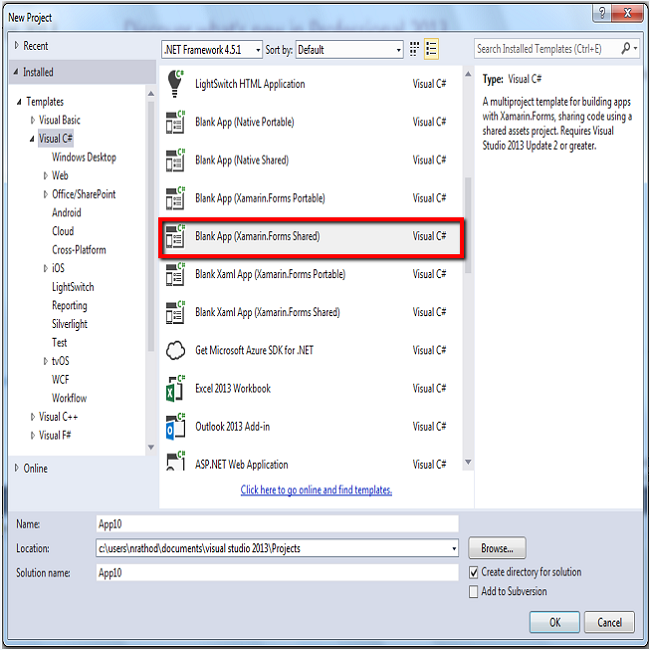
Task: Select the Cross-Platform category
Action: click(x=79, y=250)
